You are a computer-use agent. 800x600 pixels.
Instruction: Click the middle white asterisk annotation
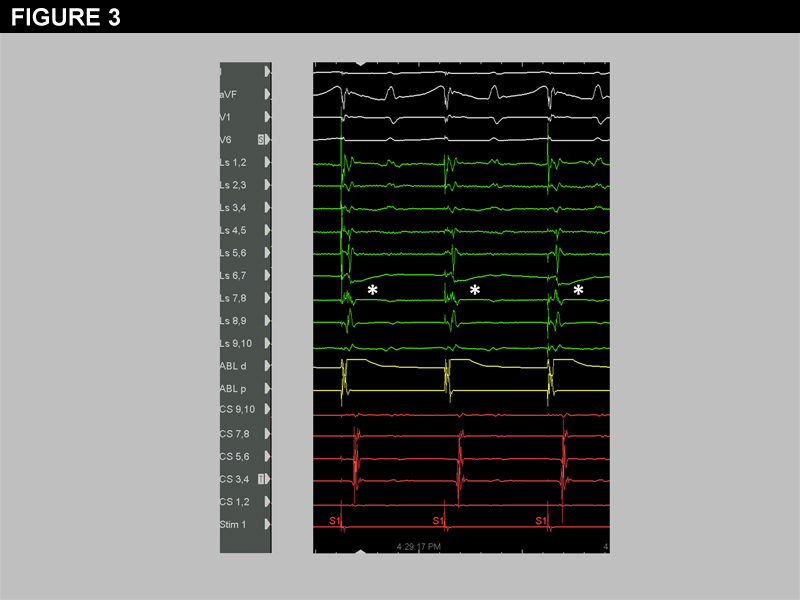click(x=475, y=290)
